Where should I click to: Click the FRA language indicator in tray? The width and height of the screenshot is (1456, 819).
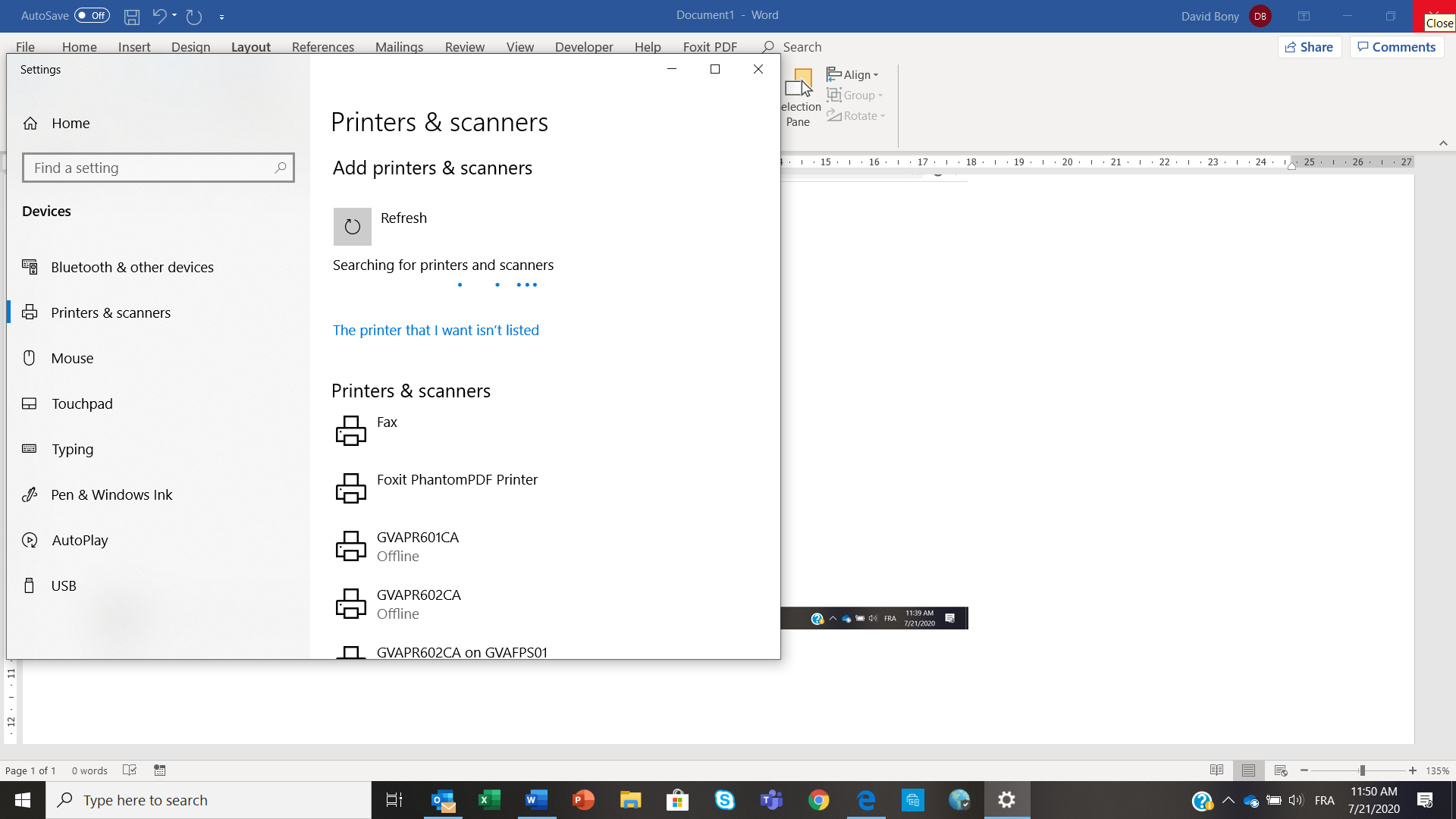(x=1325, y=800)
